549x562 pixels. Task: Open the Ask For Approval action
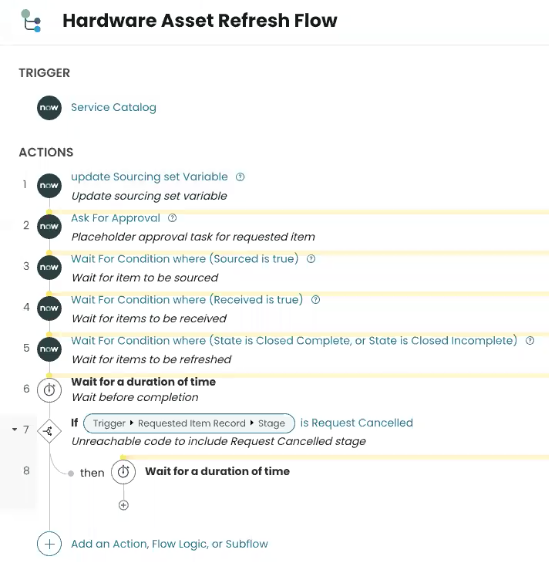(x=115, y=218)
